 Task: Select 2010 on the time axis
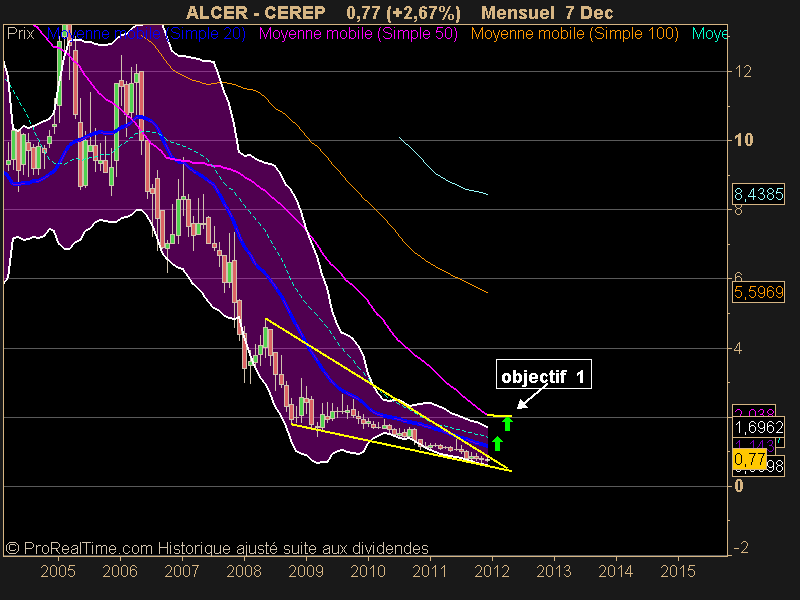click(368, 571)
